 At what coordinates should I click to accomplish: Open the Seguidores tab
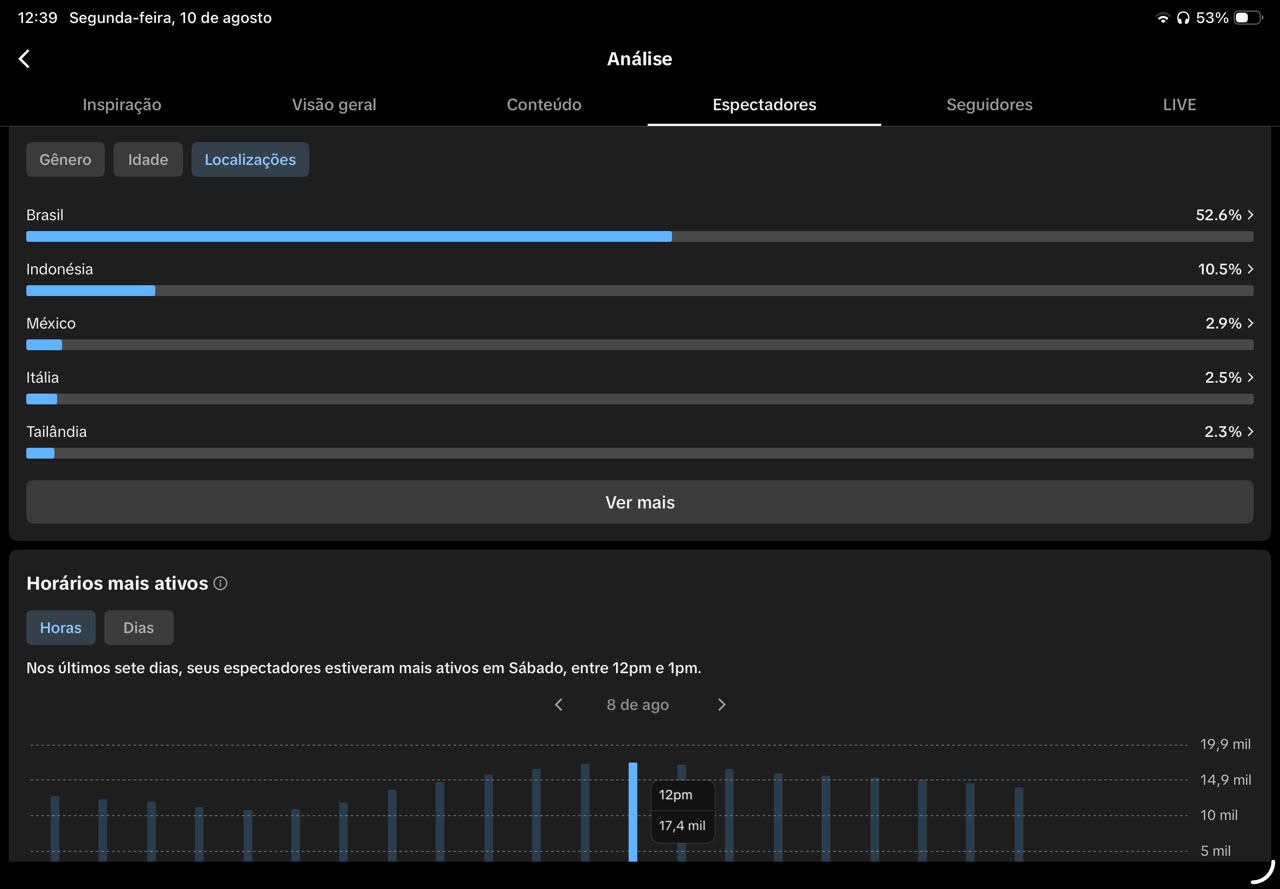989,105
